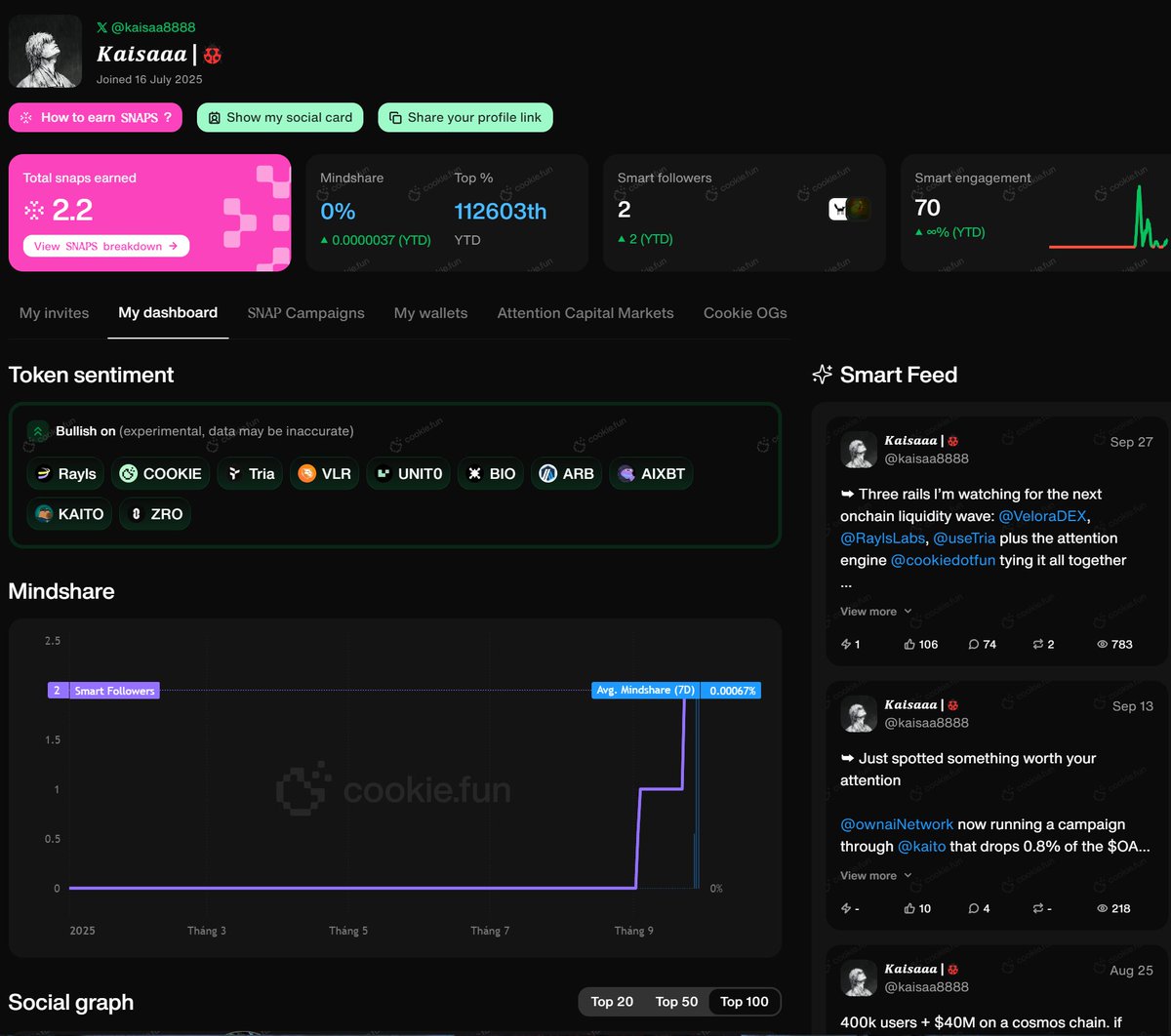The height and width of the screenshot is (1036, 1171).
Task: Click the retweet icon showing 2
Action: (x=1038, y=644)
